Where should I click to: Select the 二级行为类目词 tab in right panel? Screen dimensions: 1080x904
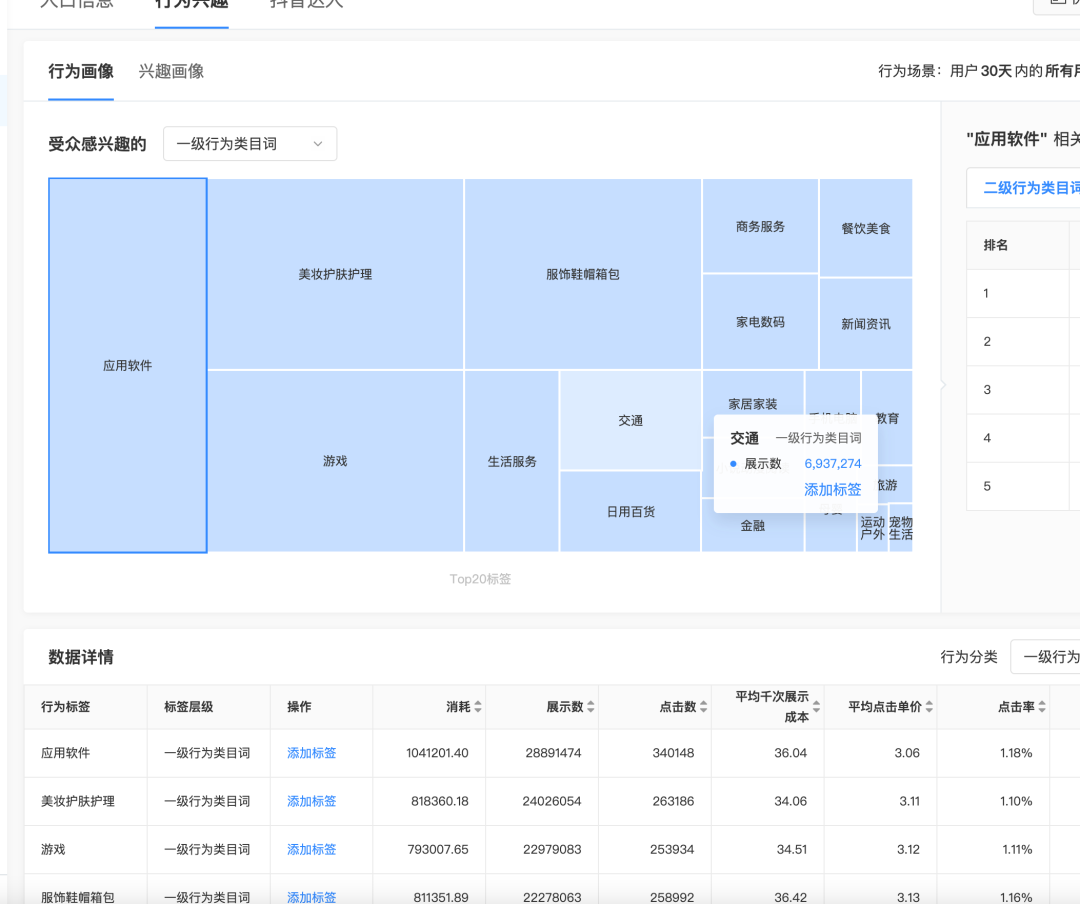tap(1030, 188)
